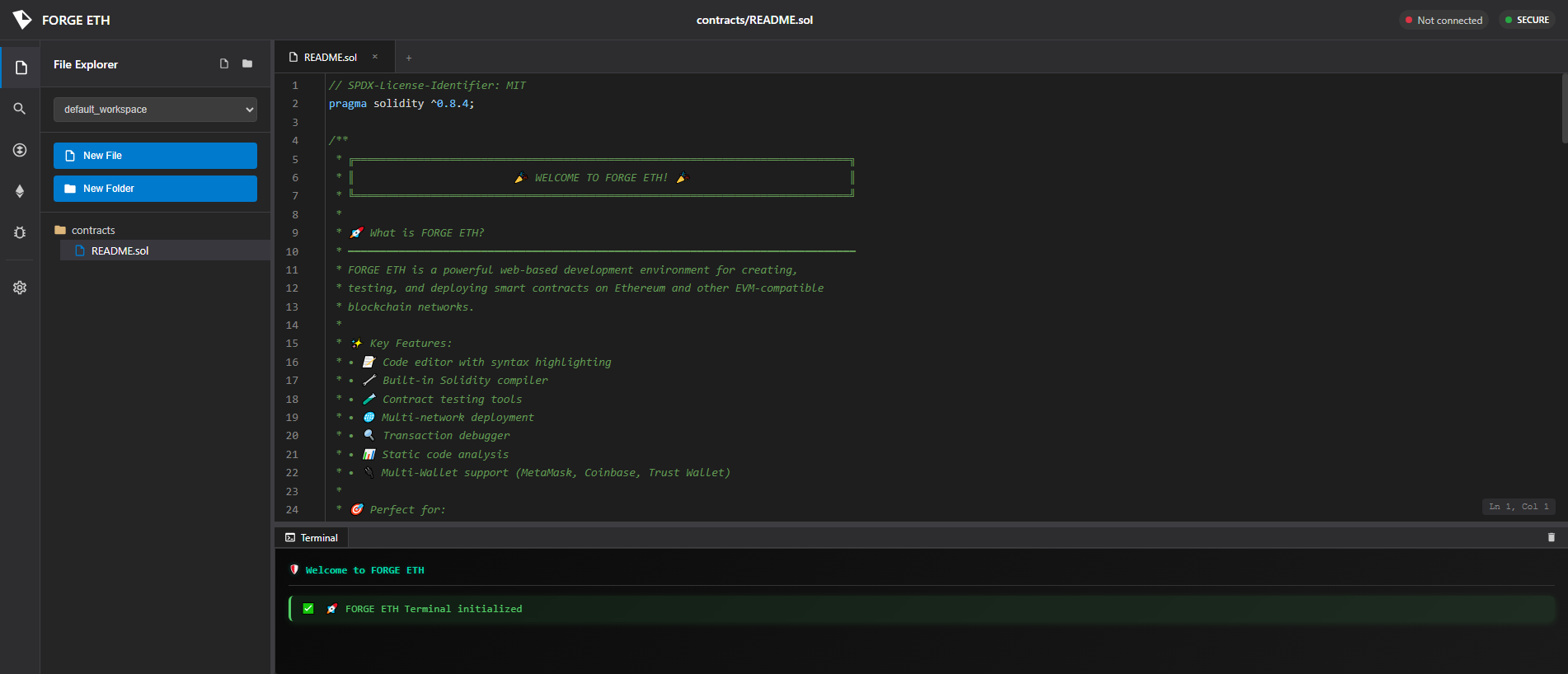This screenshot has width=1568, height=674.
Task: Click the Not connected status badge
Action: coord(1444,20)
